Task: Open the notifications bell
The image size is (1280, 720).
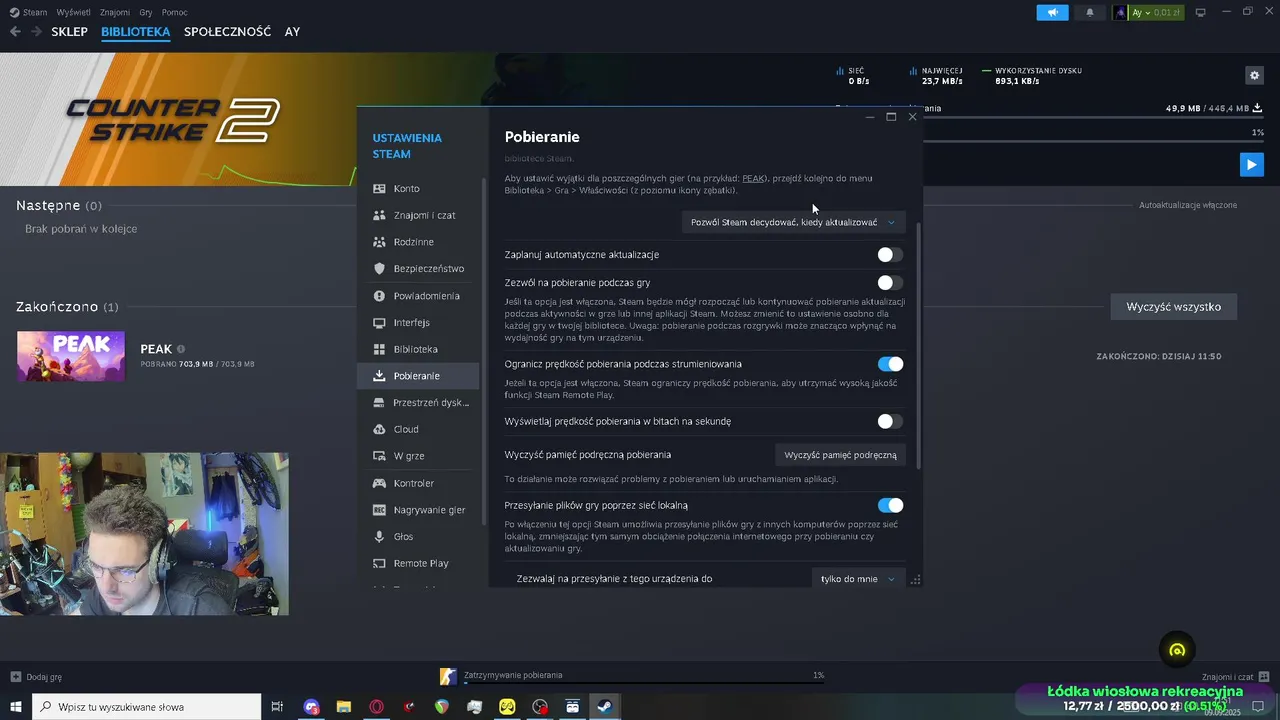Action: (1090, 12)
